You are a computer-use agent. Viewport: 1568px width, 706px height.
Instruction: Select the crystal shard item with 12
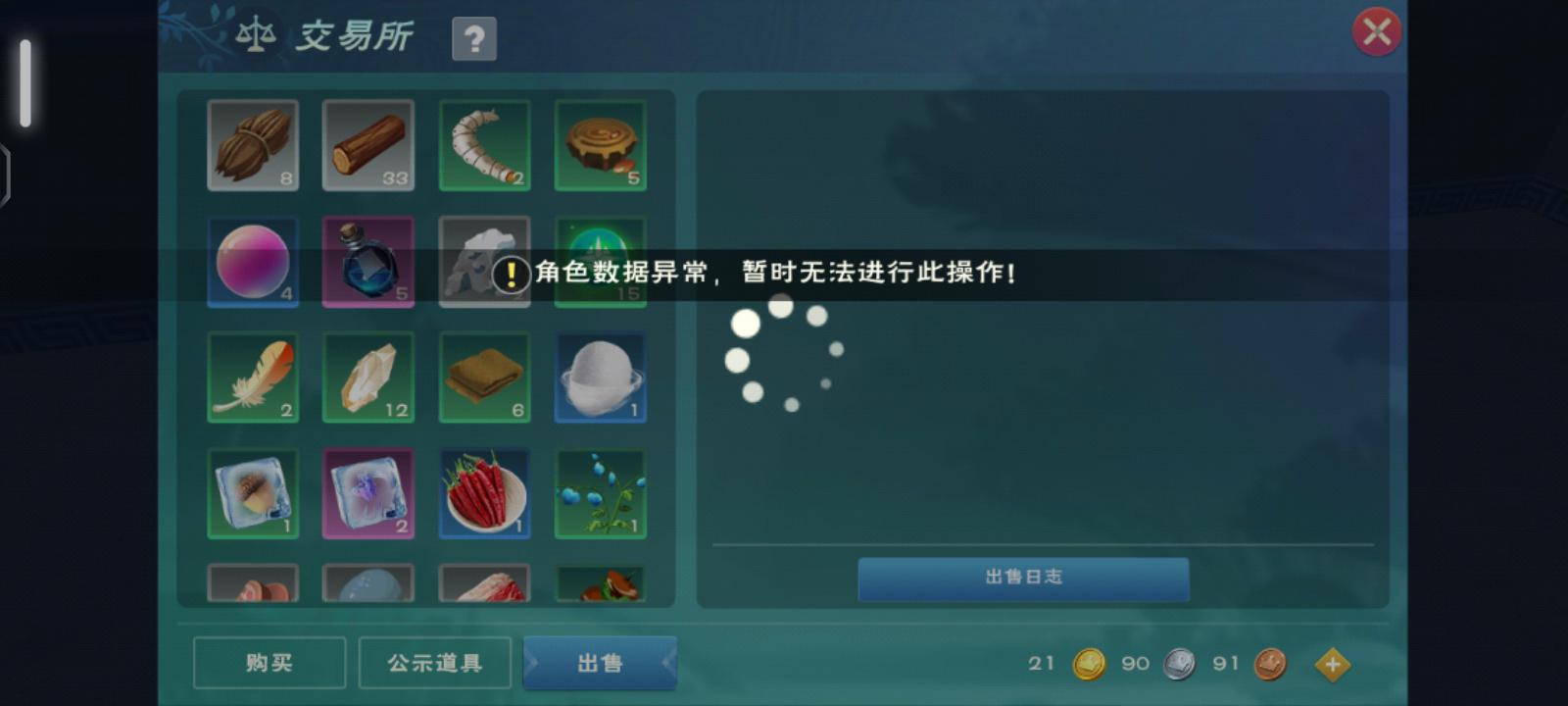[x=368, y=378]
